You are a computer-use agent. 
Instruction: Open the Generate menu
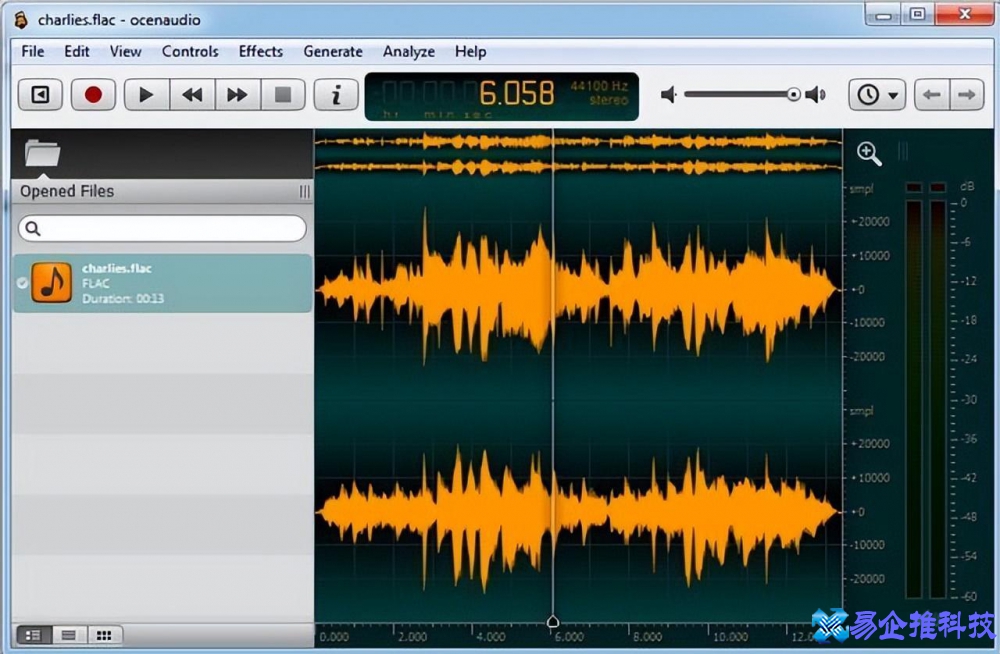333,51
